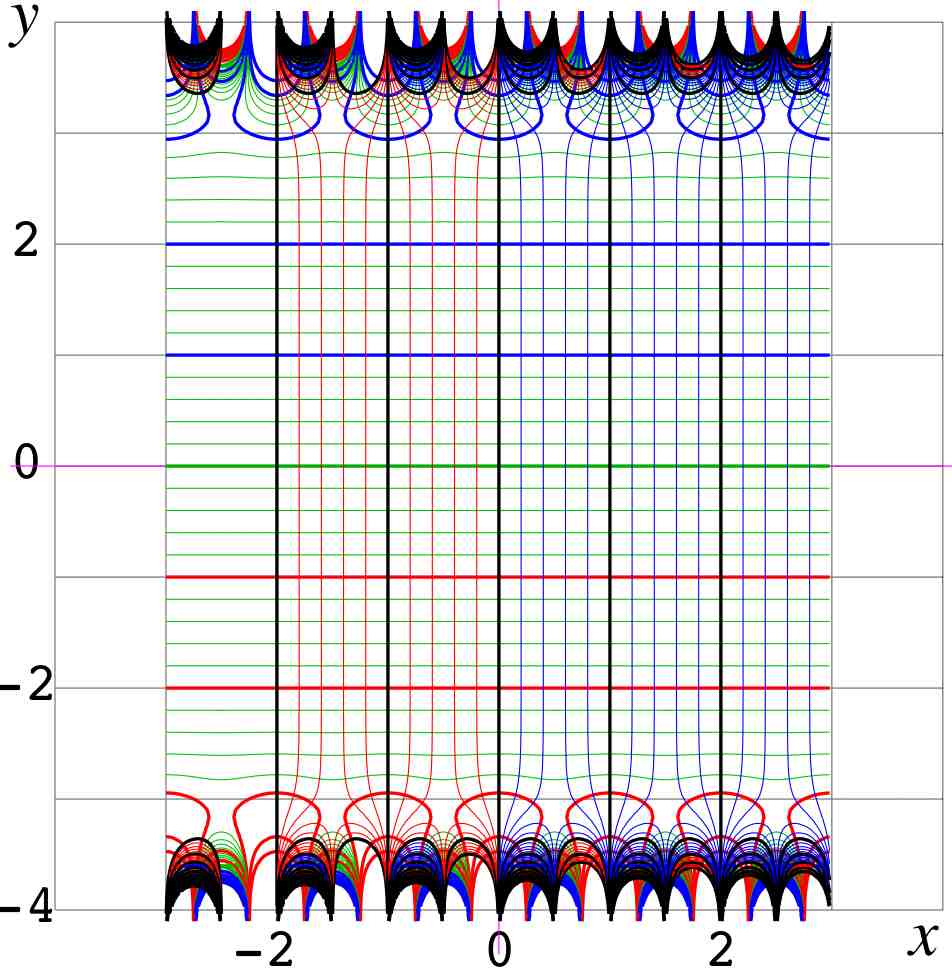952x969 pixels.
Task: Select the x-axis tick label 0
Action: (498, 948)
